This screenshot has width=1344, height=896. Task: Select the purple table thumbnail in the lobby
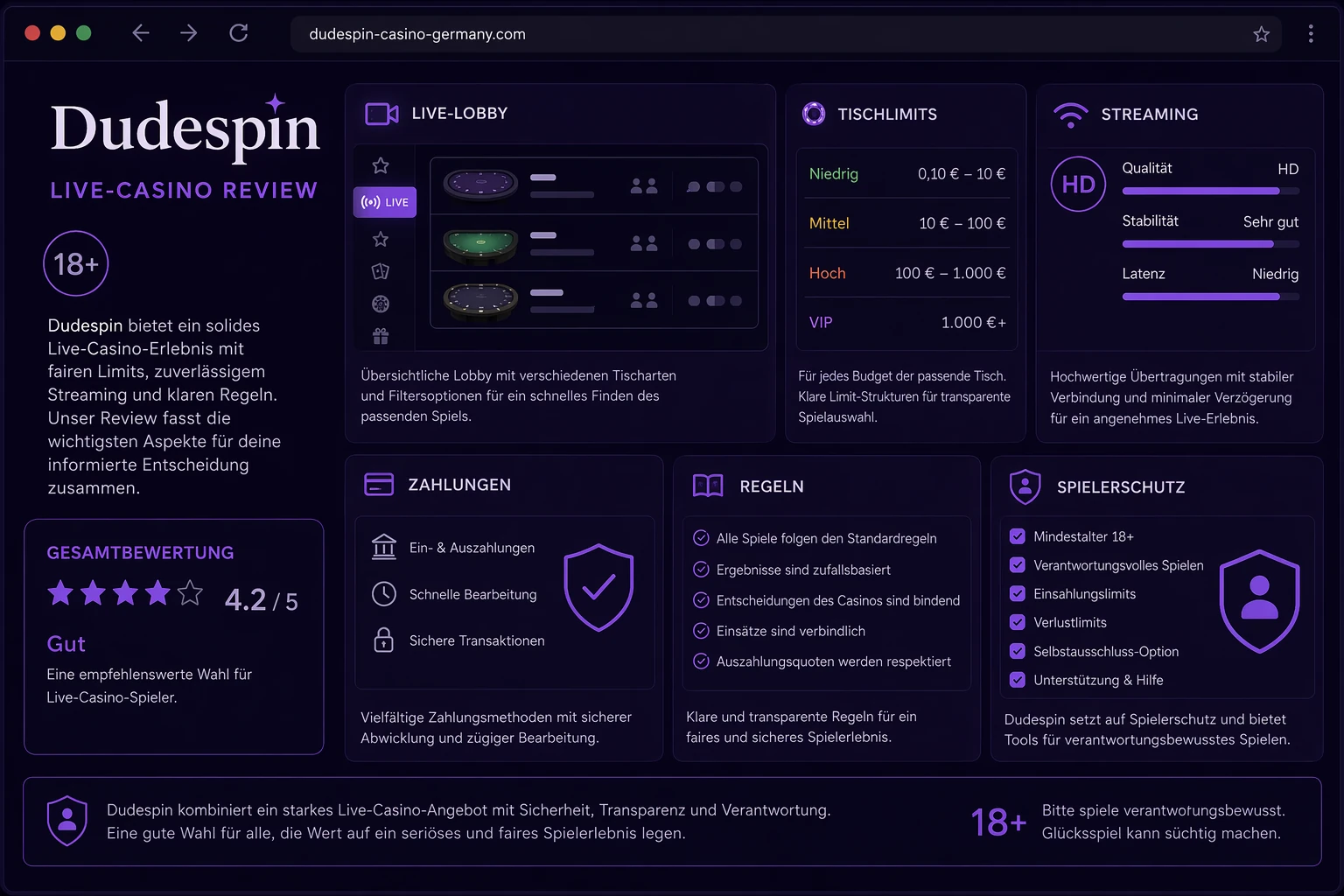[480, 185]
